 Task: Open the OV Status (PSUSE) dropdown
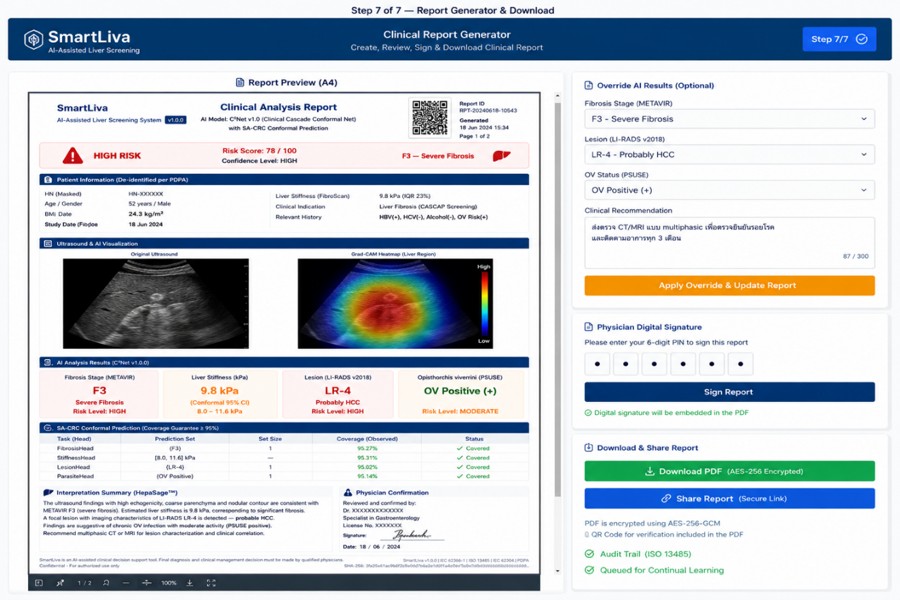click(730, 190)
